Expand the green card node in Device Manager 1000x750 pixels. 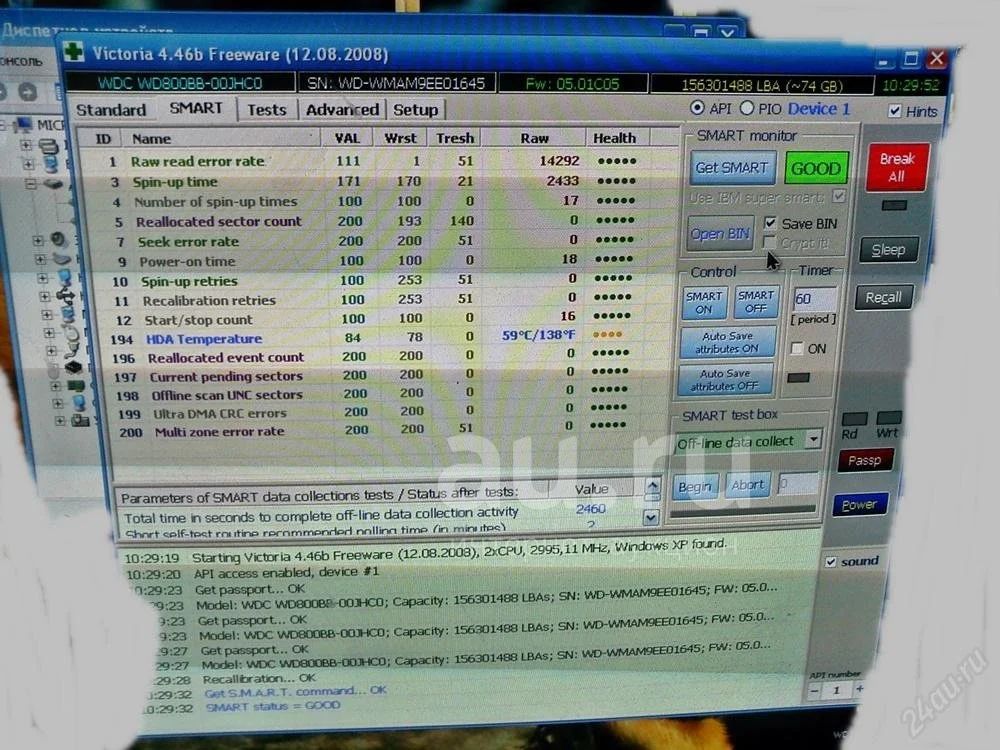click(x=55, y=386)
